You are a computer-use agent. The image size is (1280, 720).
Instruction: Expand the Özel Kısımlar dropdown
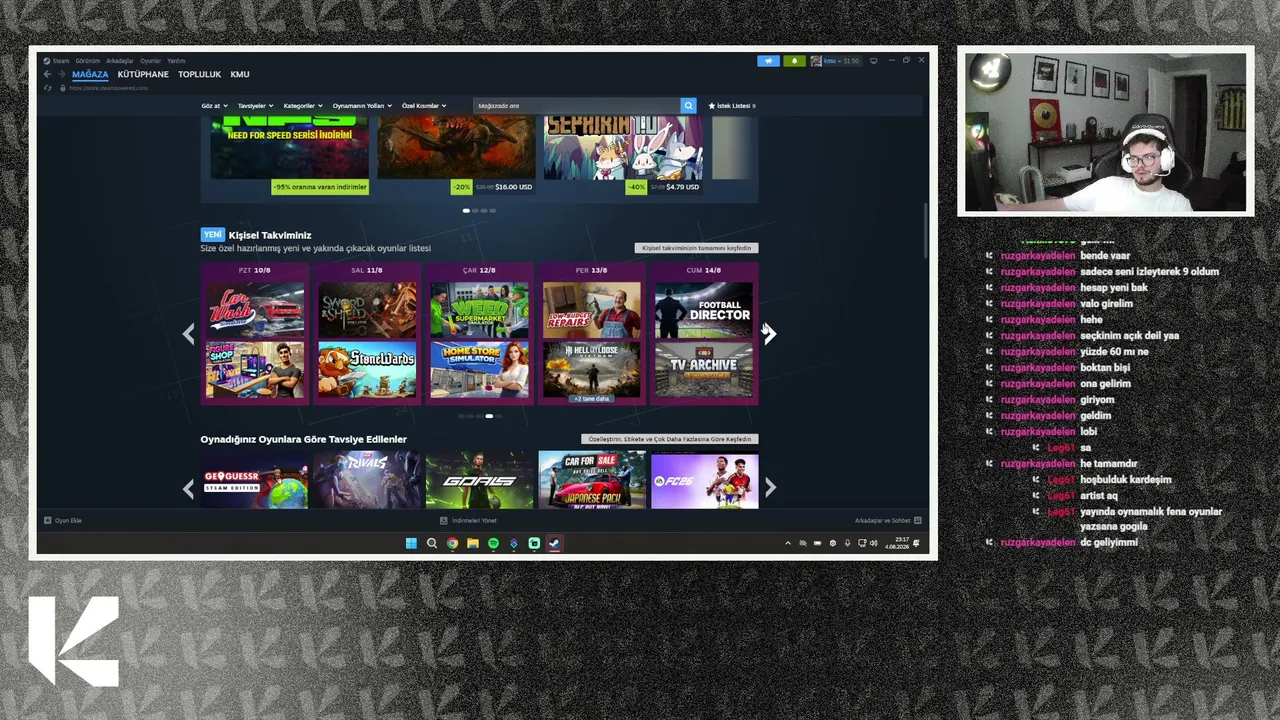point(424,105)
